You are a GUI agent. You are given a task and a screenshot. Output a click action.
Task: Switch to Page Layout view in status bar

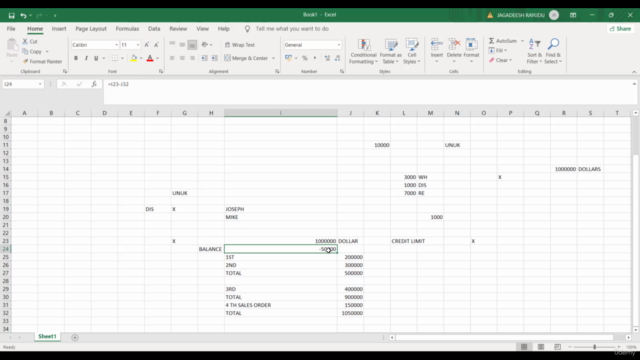point(541,347)
